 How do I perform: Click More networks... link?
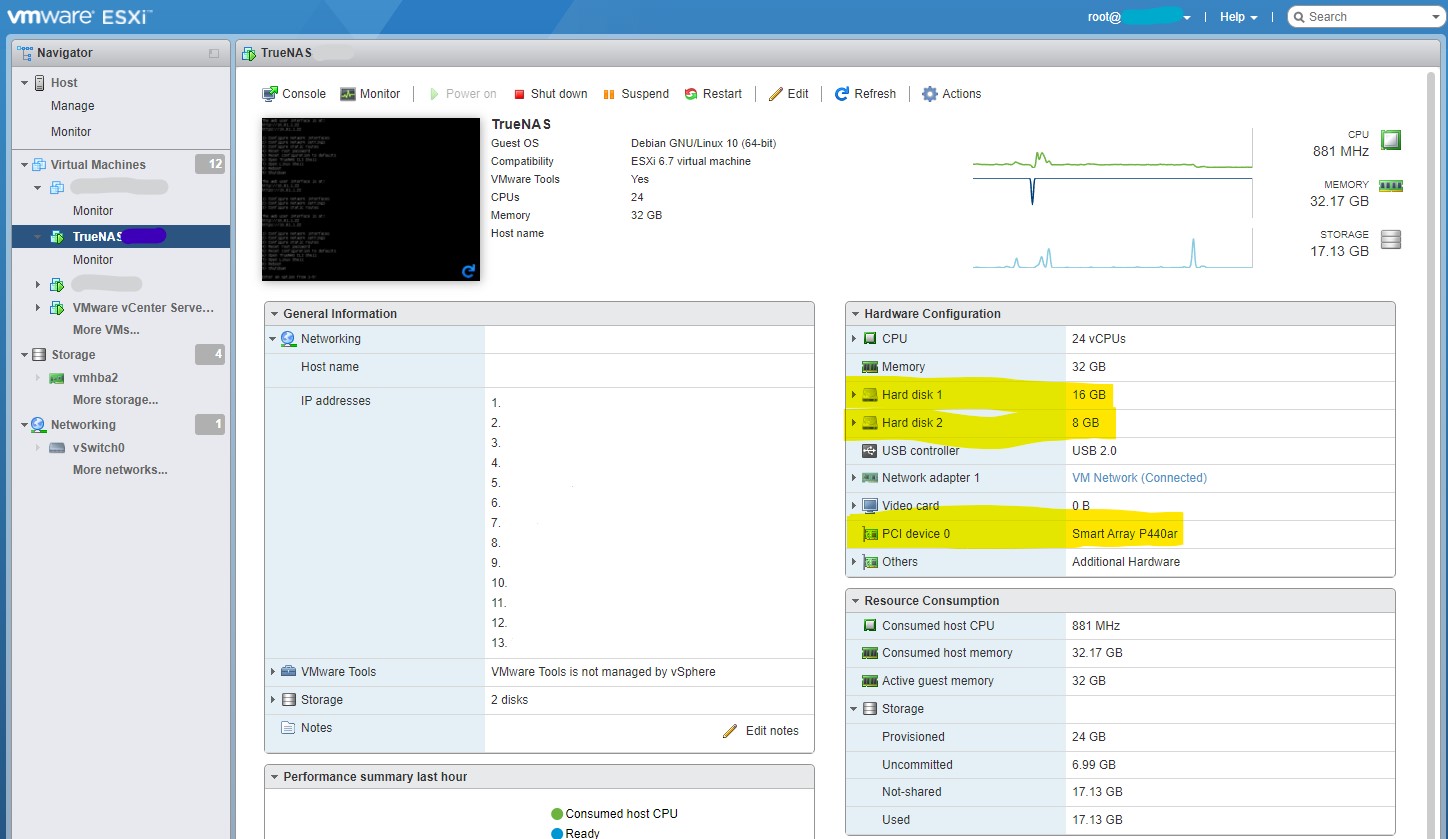(x=120, y=470)
